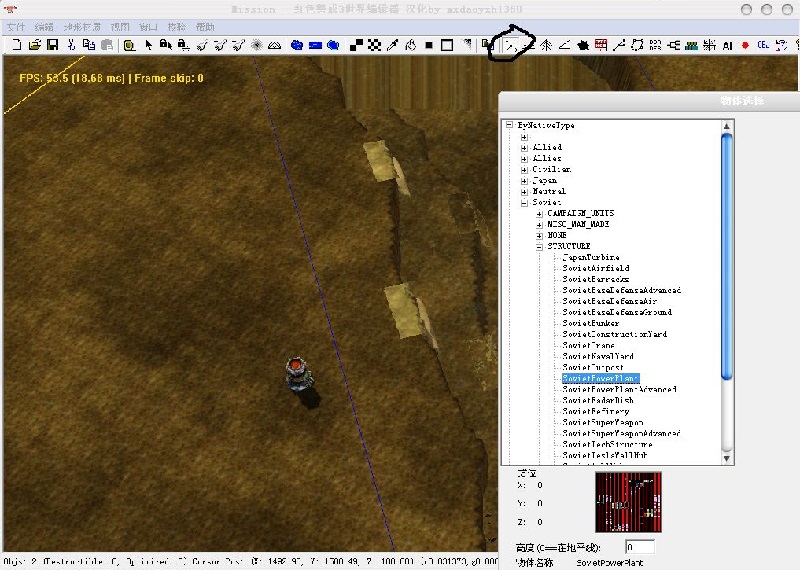Click the padlock with arrow icon
This screenshot has height=570, width=800.
[165, 45]
